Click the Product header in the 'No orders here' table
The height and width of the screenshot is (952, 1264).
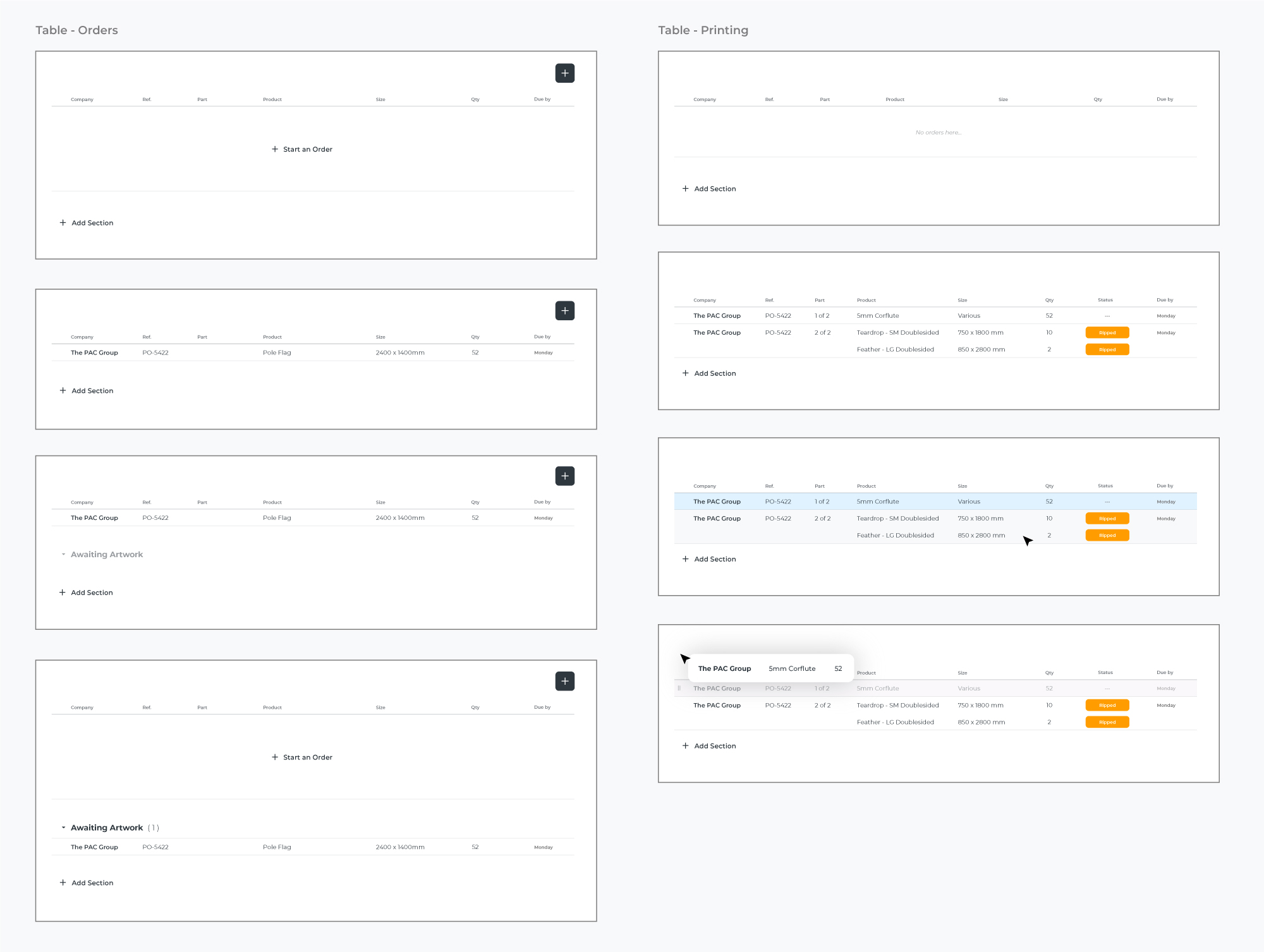click(894, 99)
